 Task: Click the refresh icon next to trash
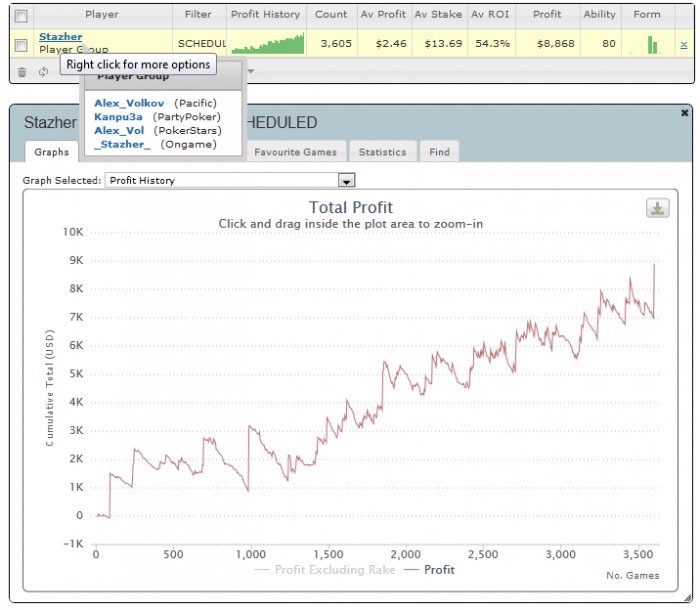click(43, 71)
